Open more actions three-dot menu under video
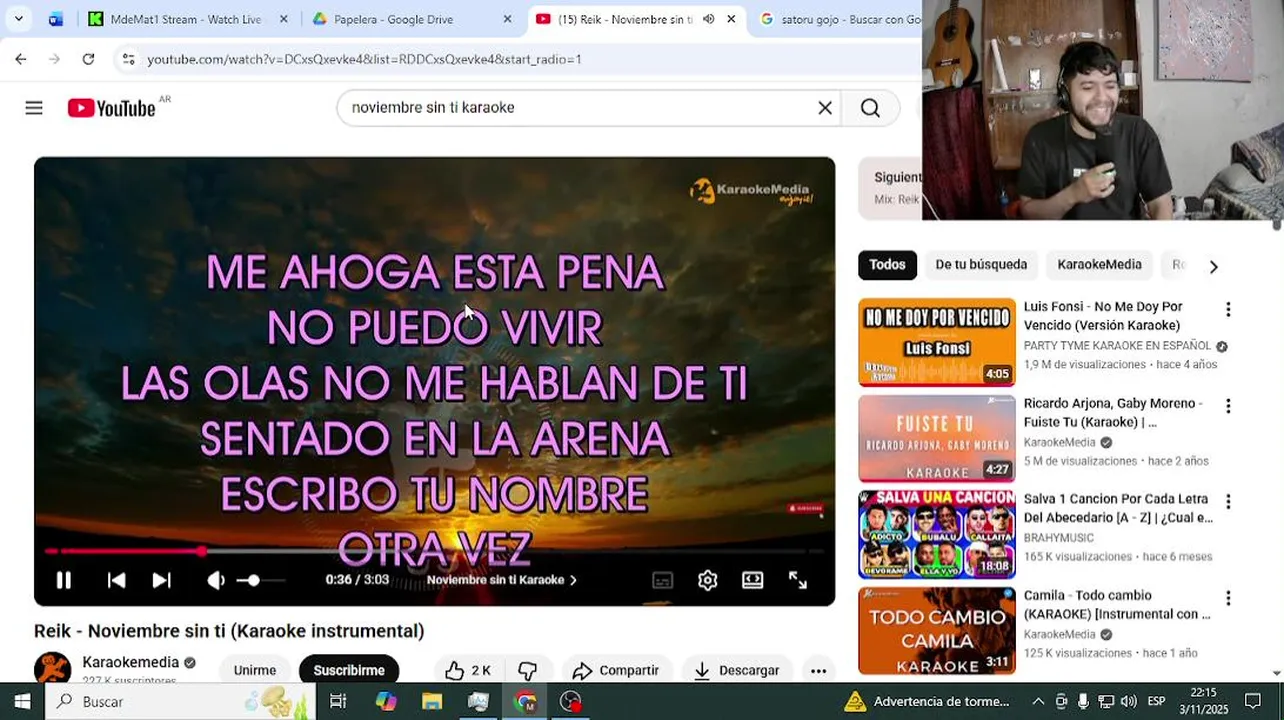The height and width of the screenshot is (720, 1284). point(818,671)
